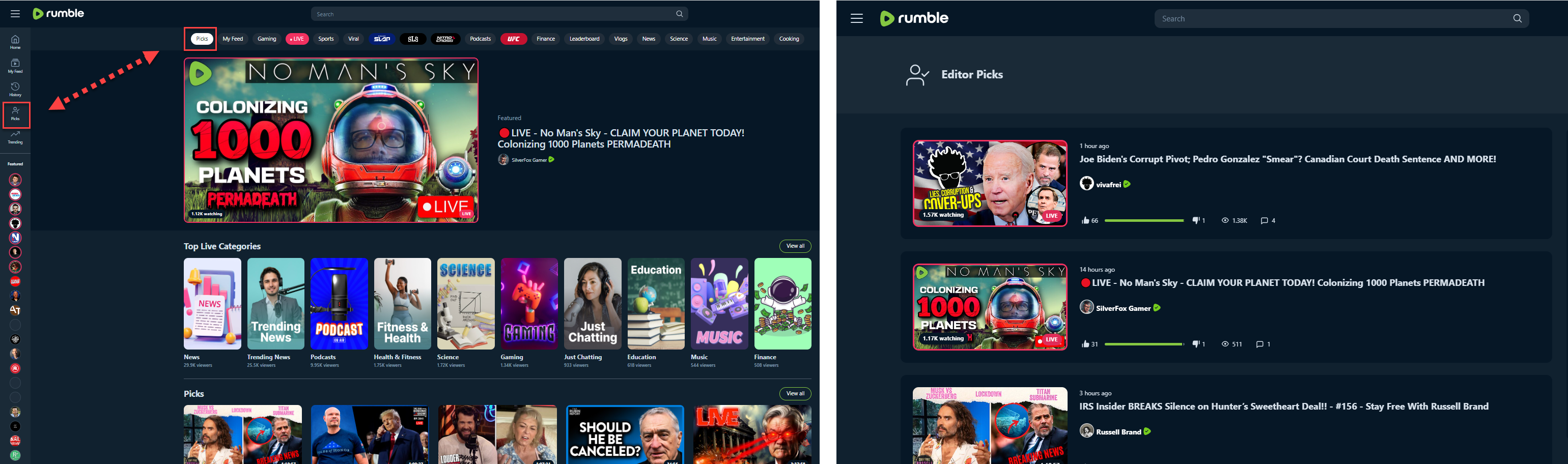1568x464 pixels.
Task: Start a search with the magnifier icon
Action: tap(678, 13)
